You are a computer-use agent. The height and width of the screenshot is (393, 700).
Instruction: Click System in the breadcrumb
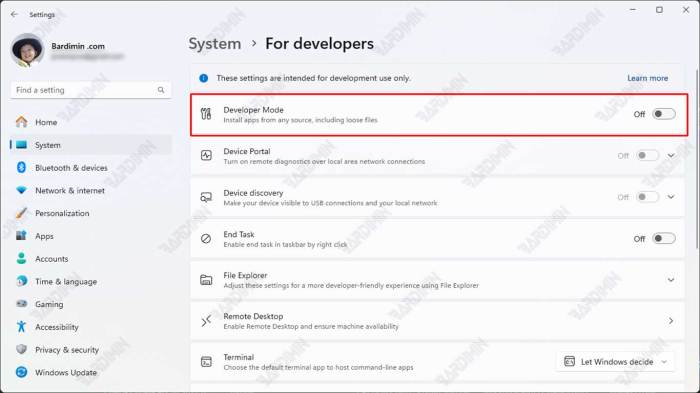(x=215, y=44)
